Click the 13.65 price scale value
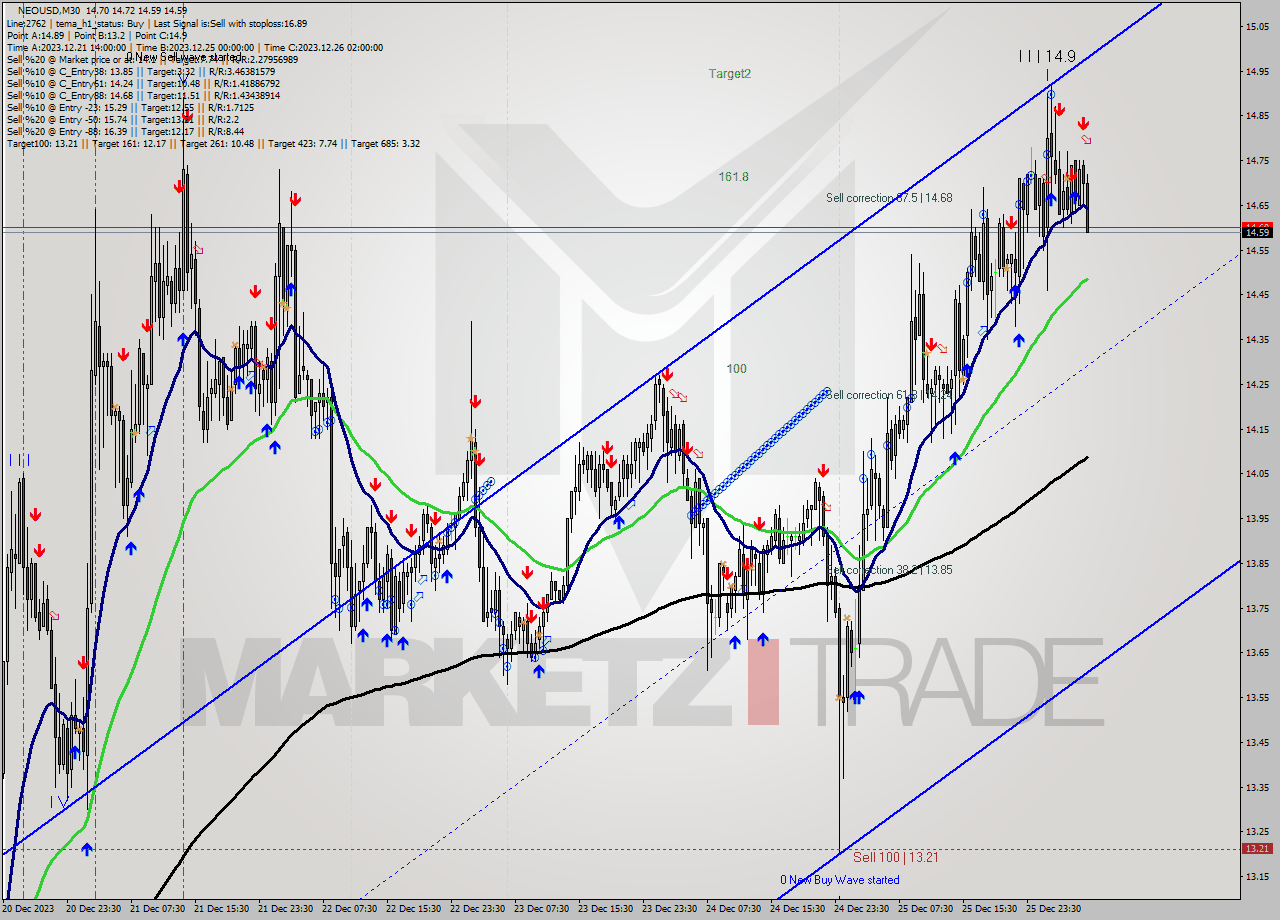Screen dimensions: 1280x920 click(1257, 652)
